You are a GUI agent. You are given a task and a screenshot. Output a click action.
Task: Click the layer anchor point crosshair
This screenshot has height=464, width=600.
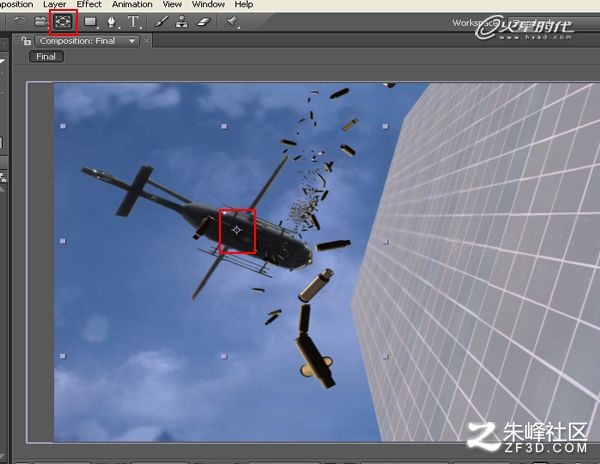237,230
